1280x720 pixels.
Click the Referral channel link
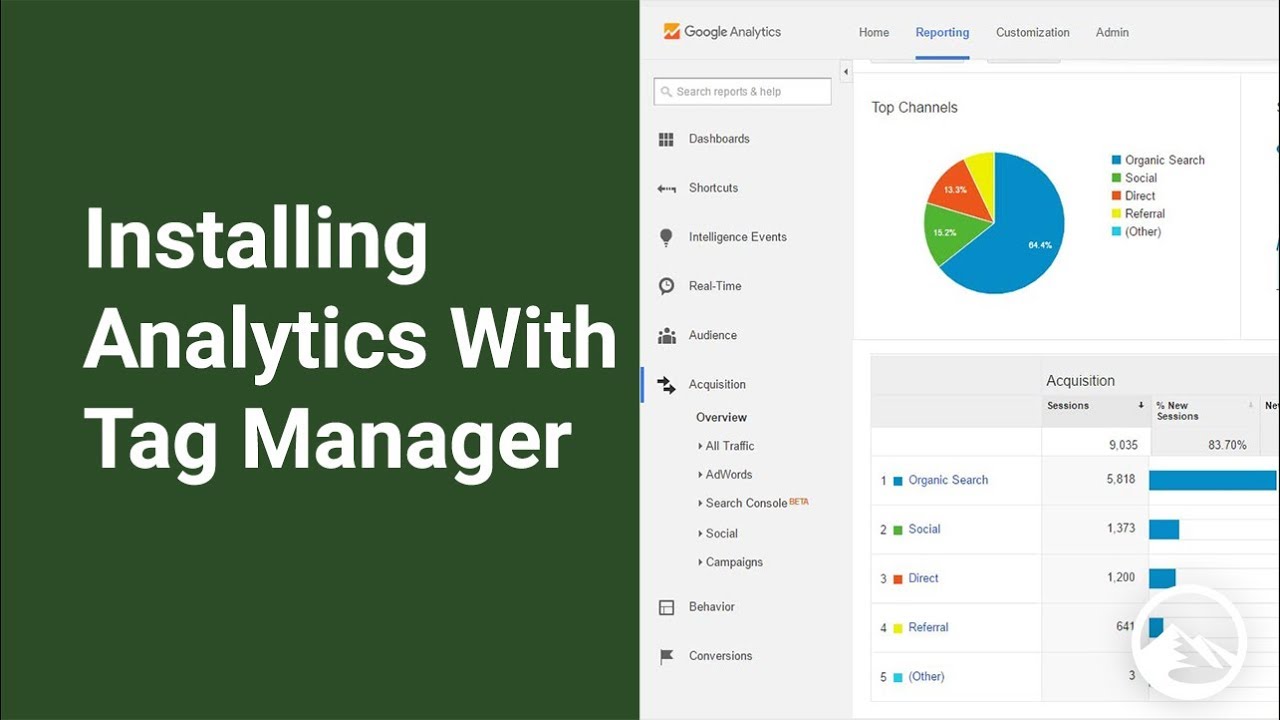pos(928,627)
